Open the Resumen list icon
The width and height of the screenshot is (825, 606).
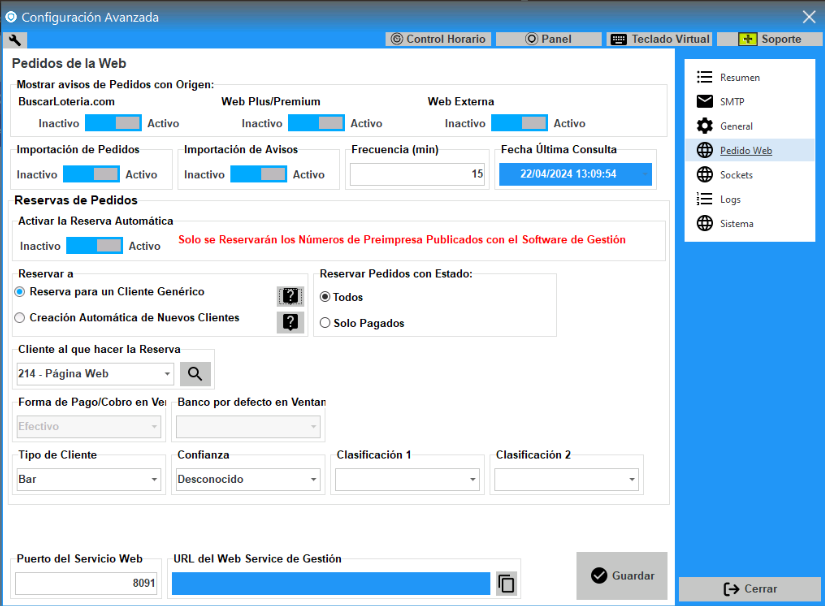[705, 77]
